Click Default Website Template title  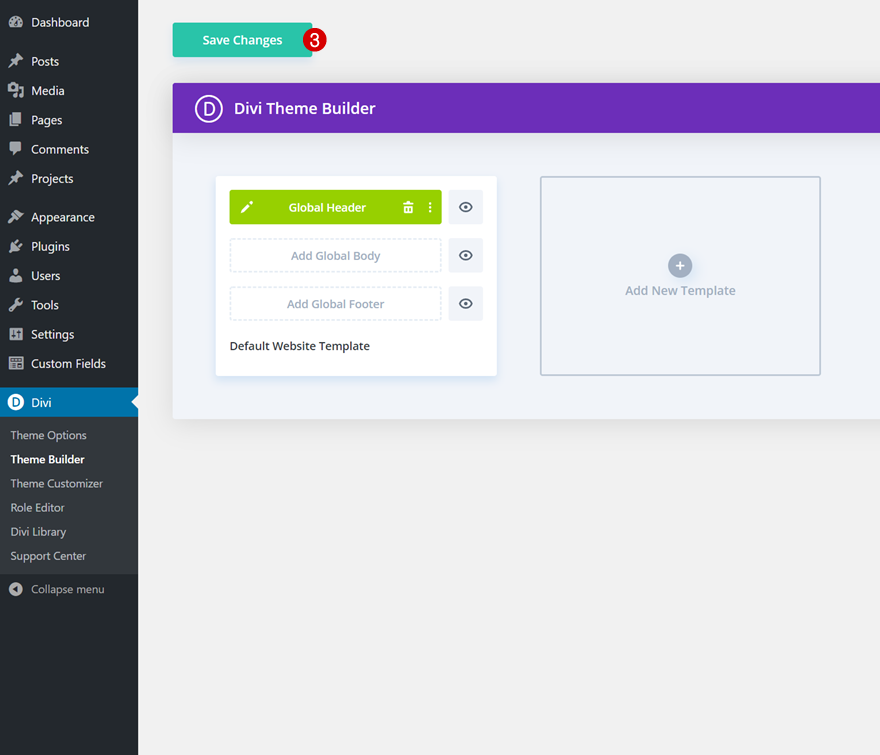tap(300, 346)
